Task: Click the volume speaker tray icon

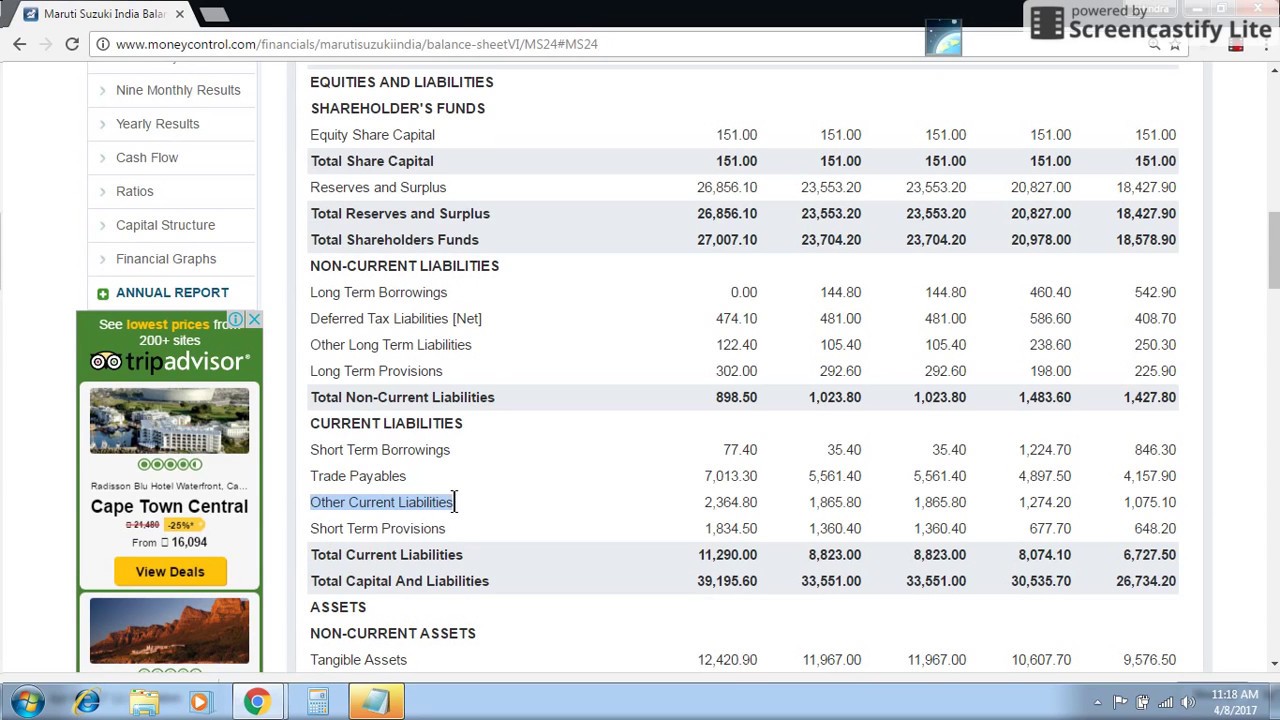Action: coord(1187,702)
